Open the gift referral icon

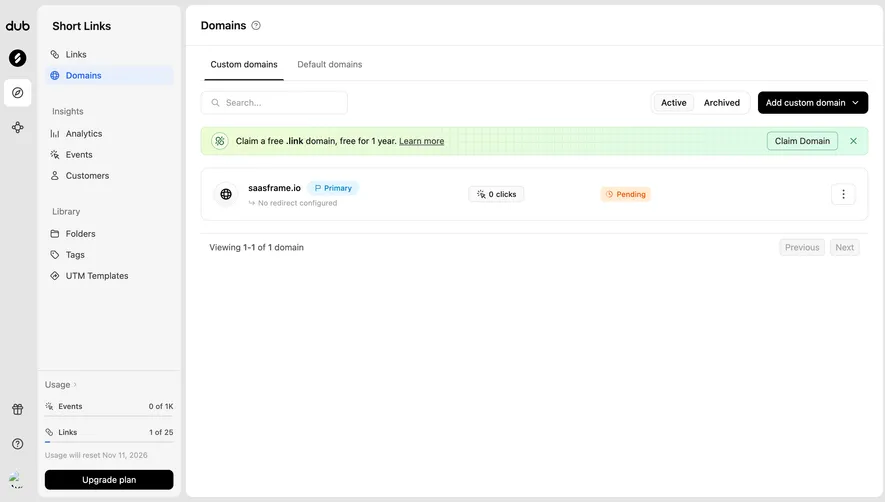click(x=17, y=409)
